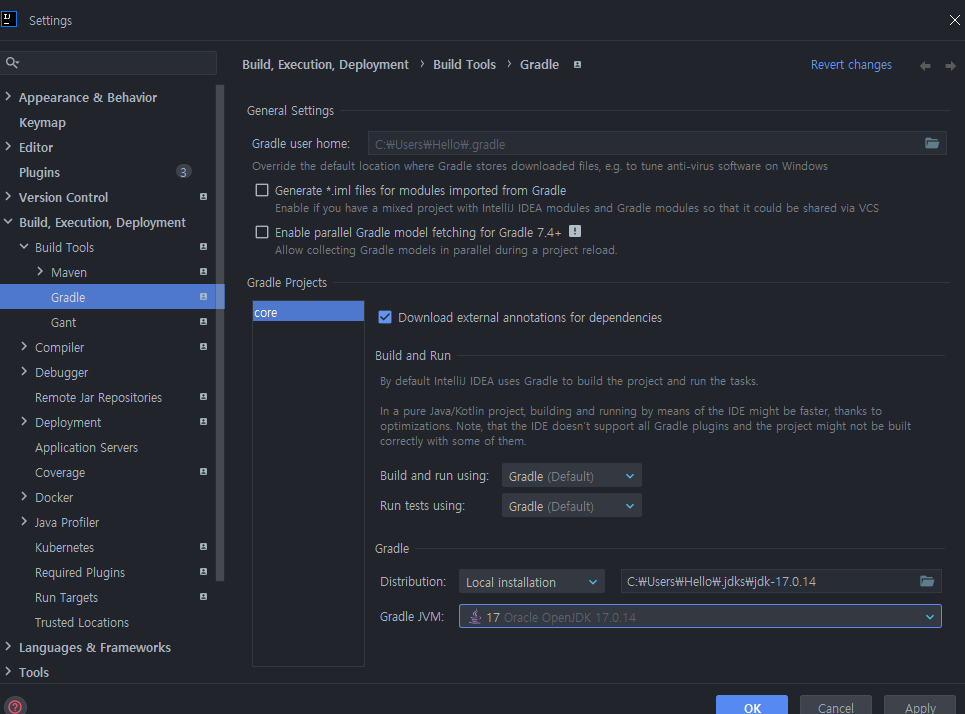Open the Keymap settings page

[x=42, y=122]
